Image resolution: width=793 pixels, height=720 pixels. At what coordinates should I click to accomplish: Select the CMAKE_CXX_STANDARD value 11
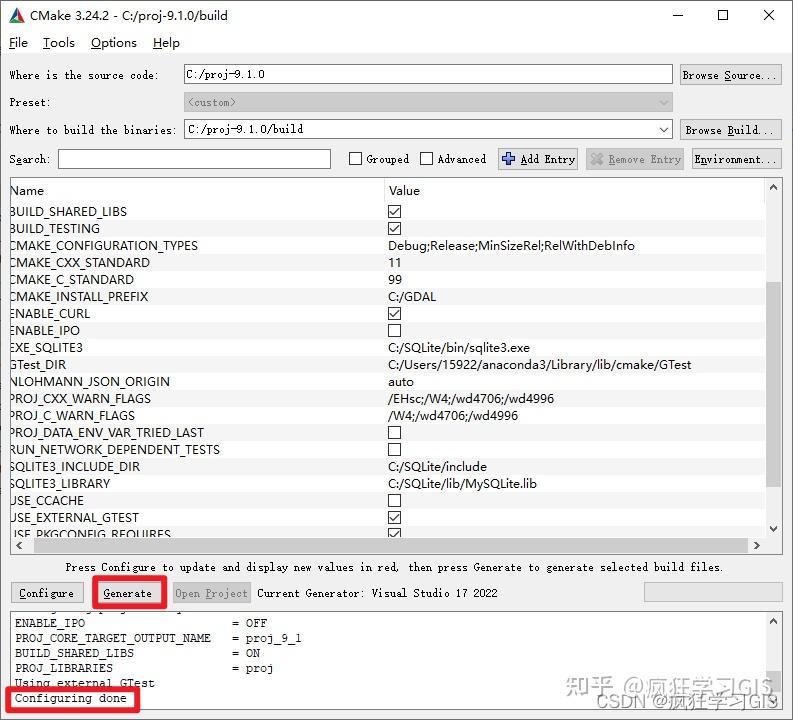click(394, 263)
